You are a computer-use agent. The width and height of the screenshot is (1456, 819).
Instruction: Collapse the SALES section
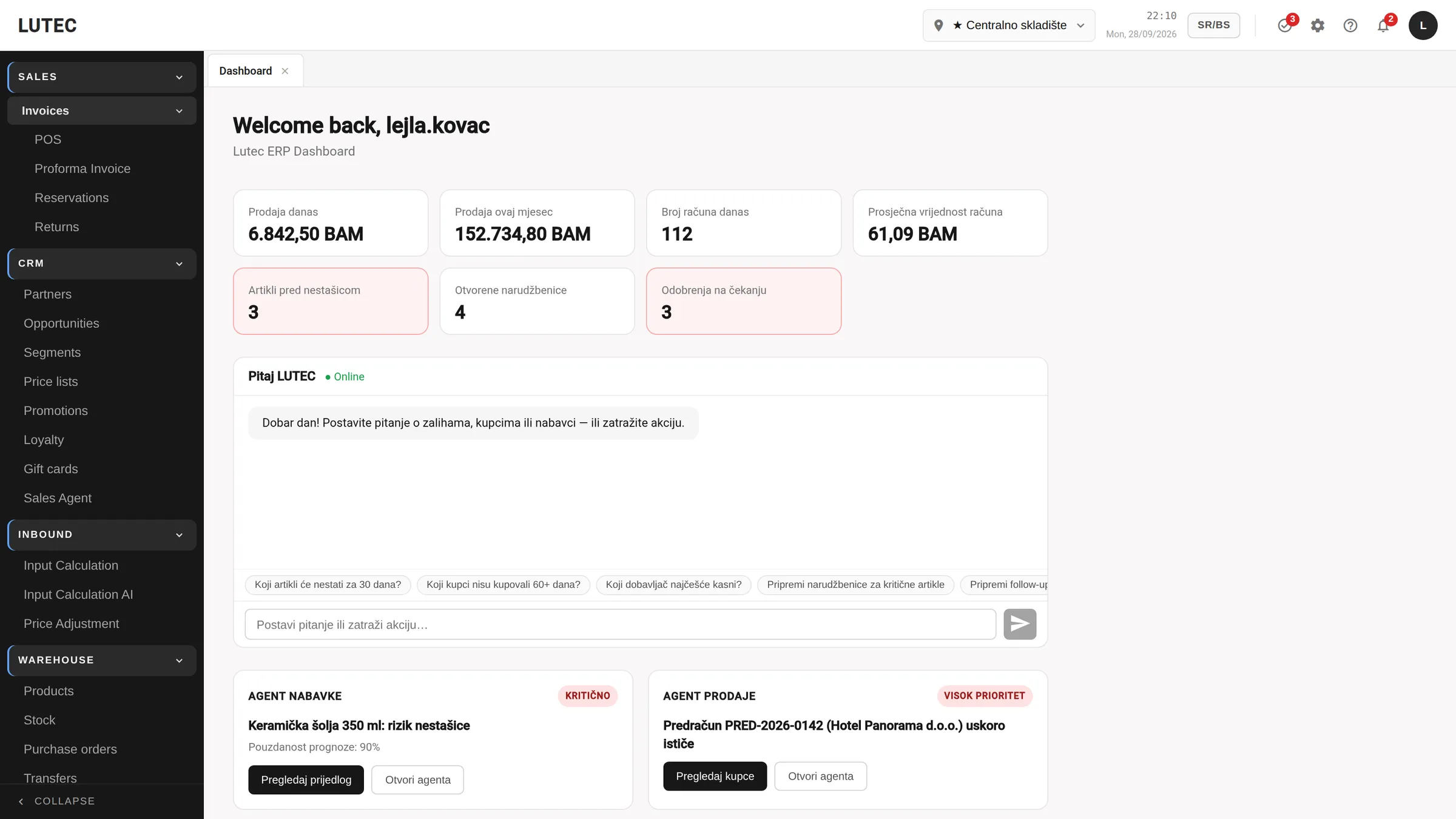click(102, 77)
